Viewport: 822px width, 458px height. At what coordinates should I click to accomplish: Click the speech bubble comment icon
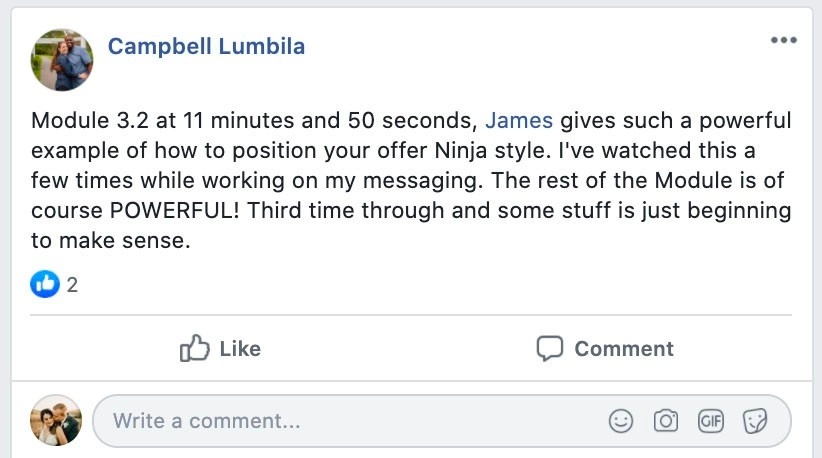(550, 348)
